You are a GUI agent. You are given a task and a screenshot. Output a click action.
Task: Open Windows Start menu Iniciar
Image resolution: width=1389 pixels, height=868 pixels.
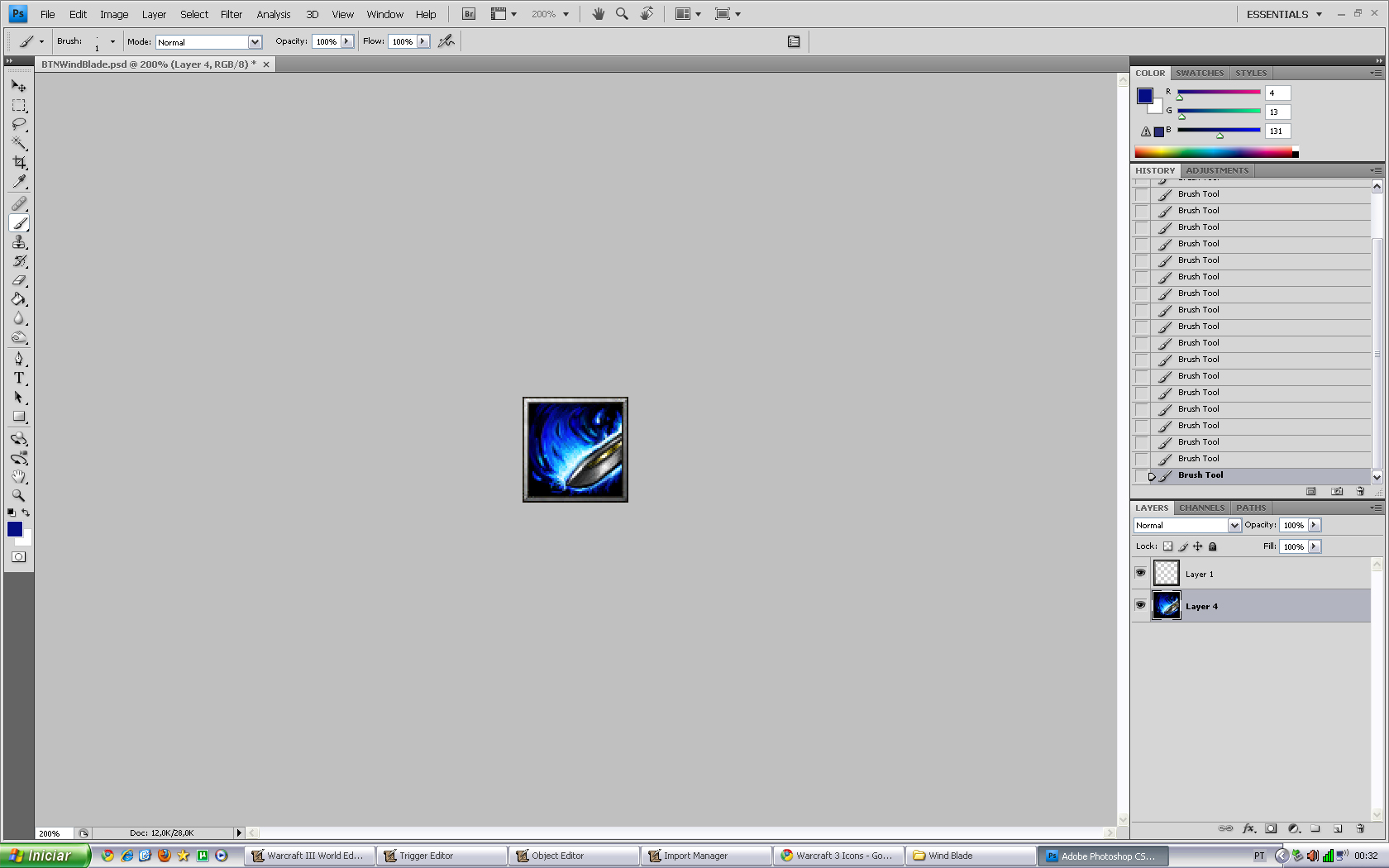[x=45, y=856]
